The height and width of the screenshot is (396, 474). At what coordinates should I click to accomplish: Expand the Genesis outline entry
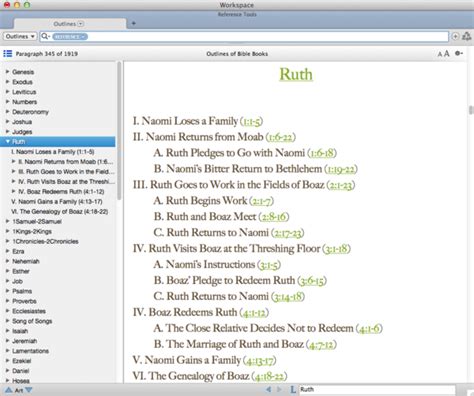(x=7, y=72)
